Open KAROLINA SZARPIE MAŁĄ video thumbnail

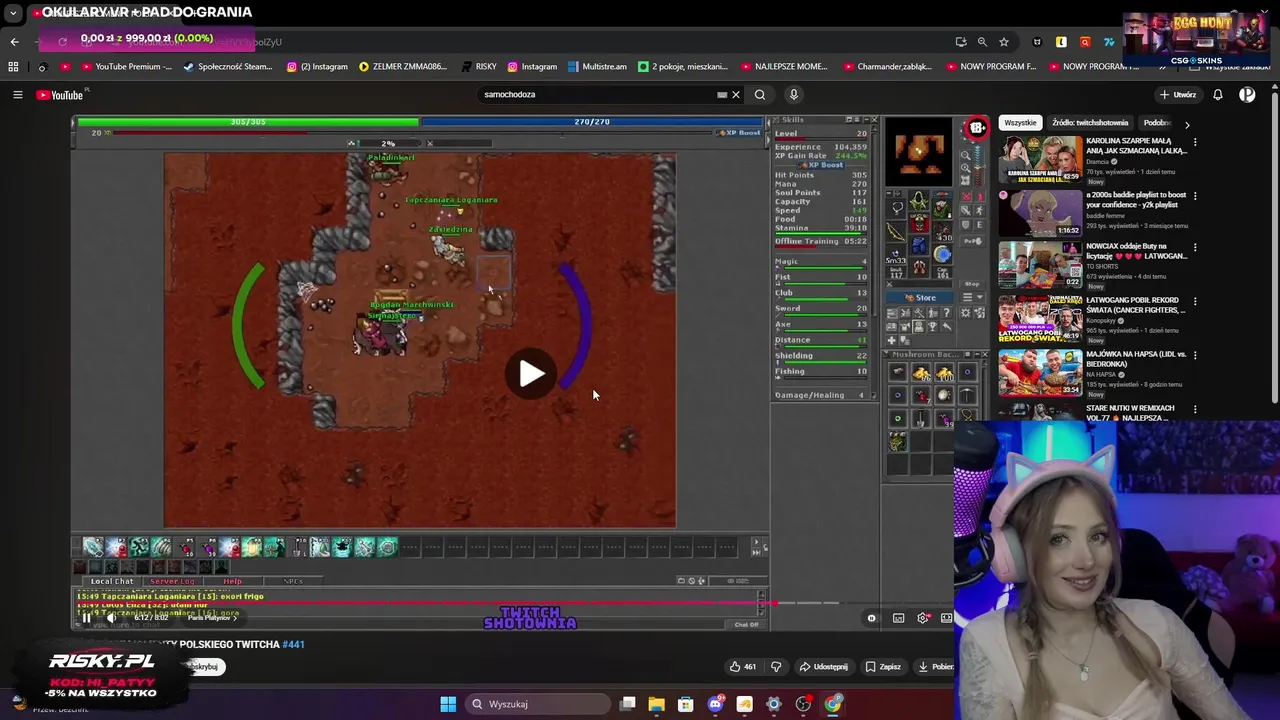click(x=1040, y=160)
